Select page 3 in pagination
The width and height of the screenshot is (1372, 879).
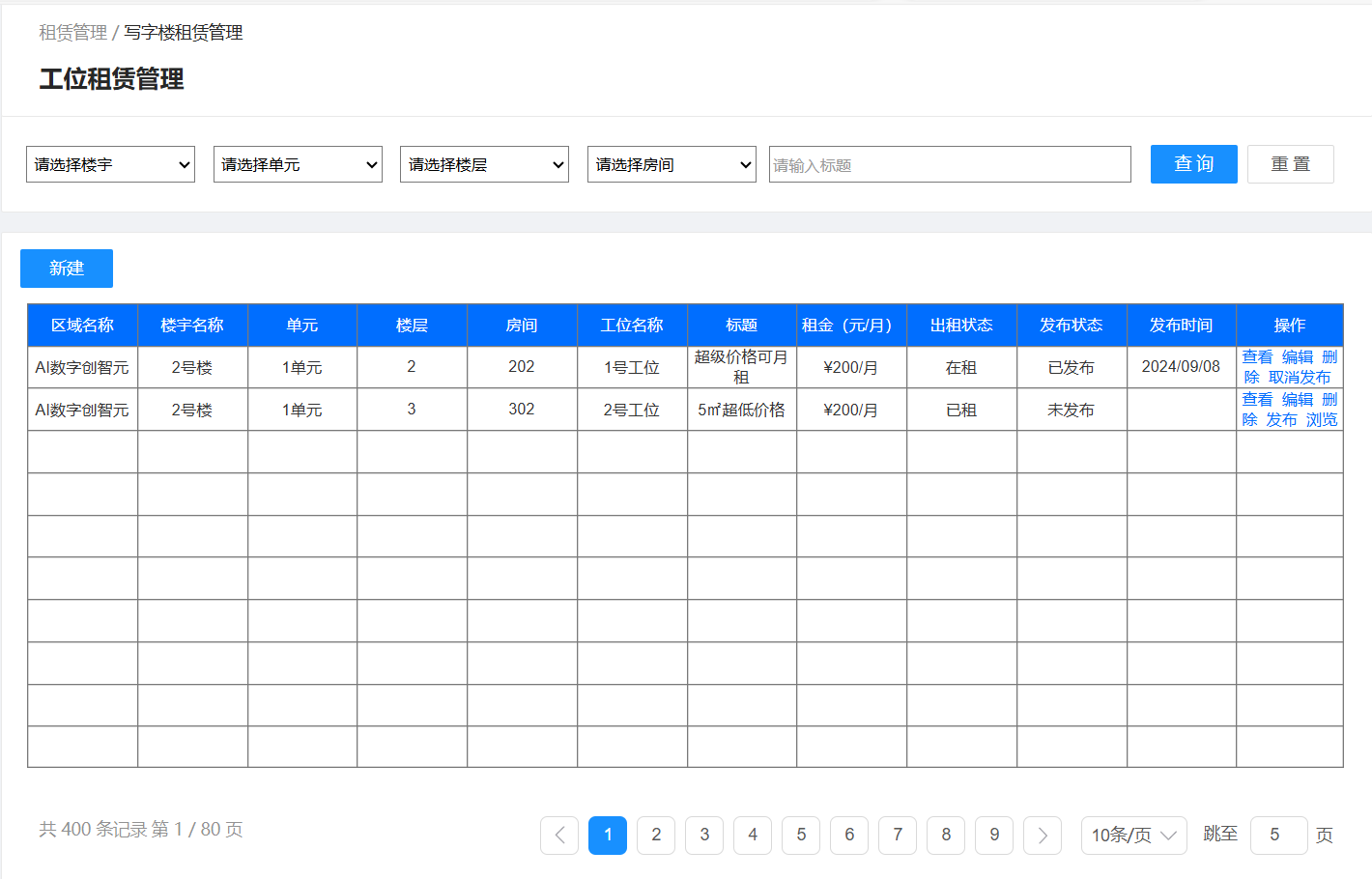click(704, 836)
